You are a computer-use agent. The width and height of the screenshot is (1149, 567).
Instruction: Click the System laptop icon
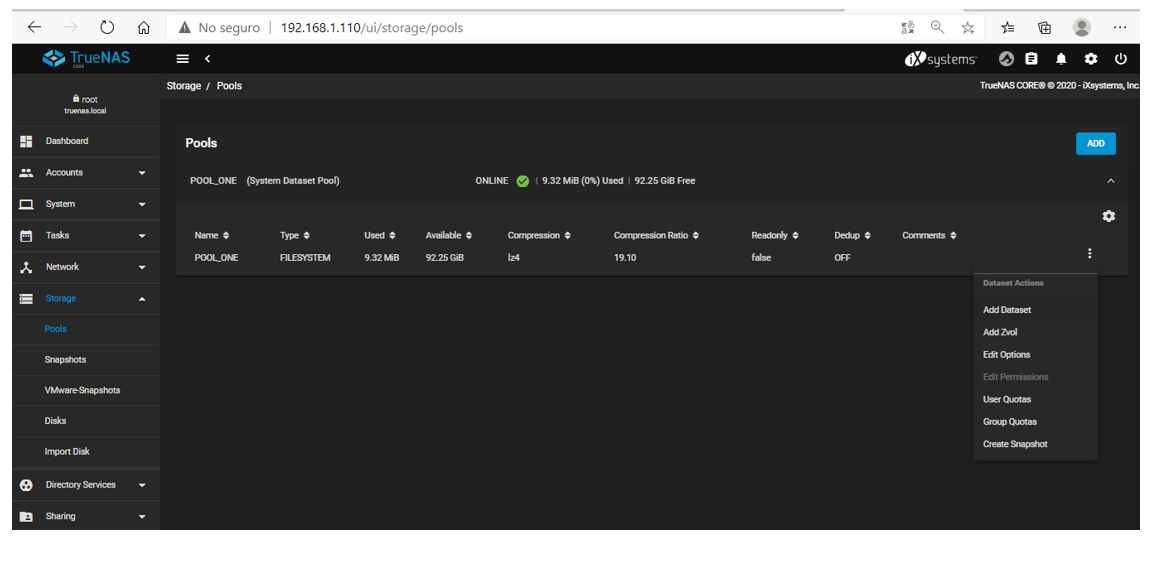(x=26, y=204)
